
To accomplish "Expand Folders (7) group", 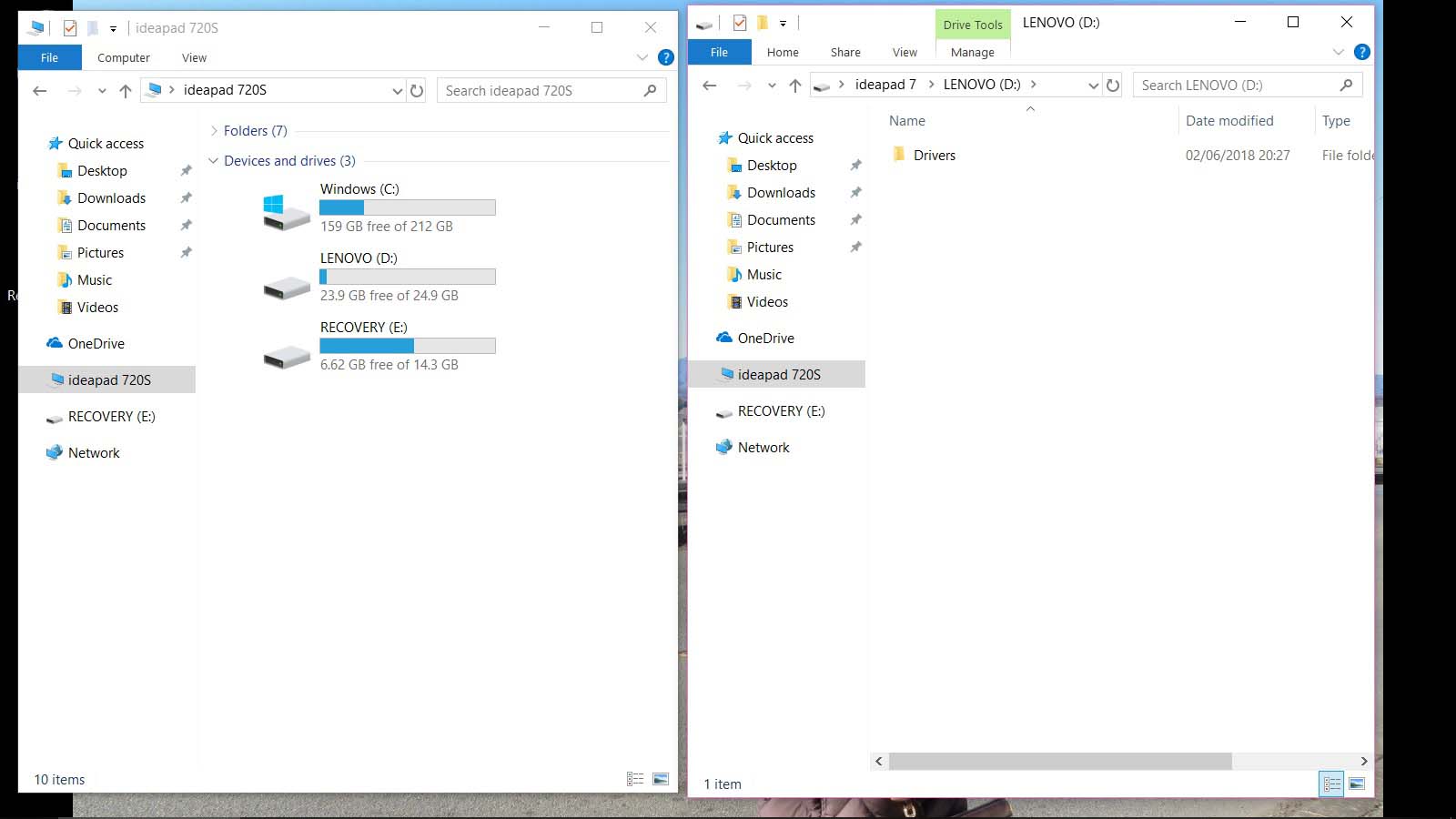I will [214, 131].
